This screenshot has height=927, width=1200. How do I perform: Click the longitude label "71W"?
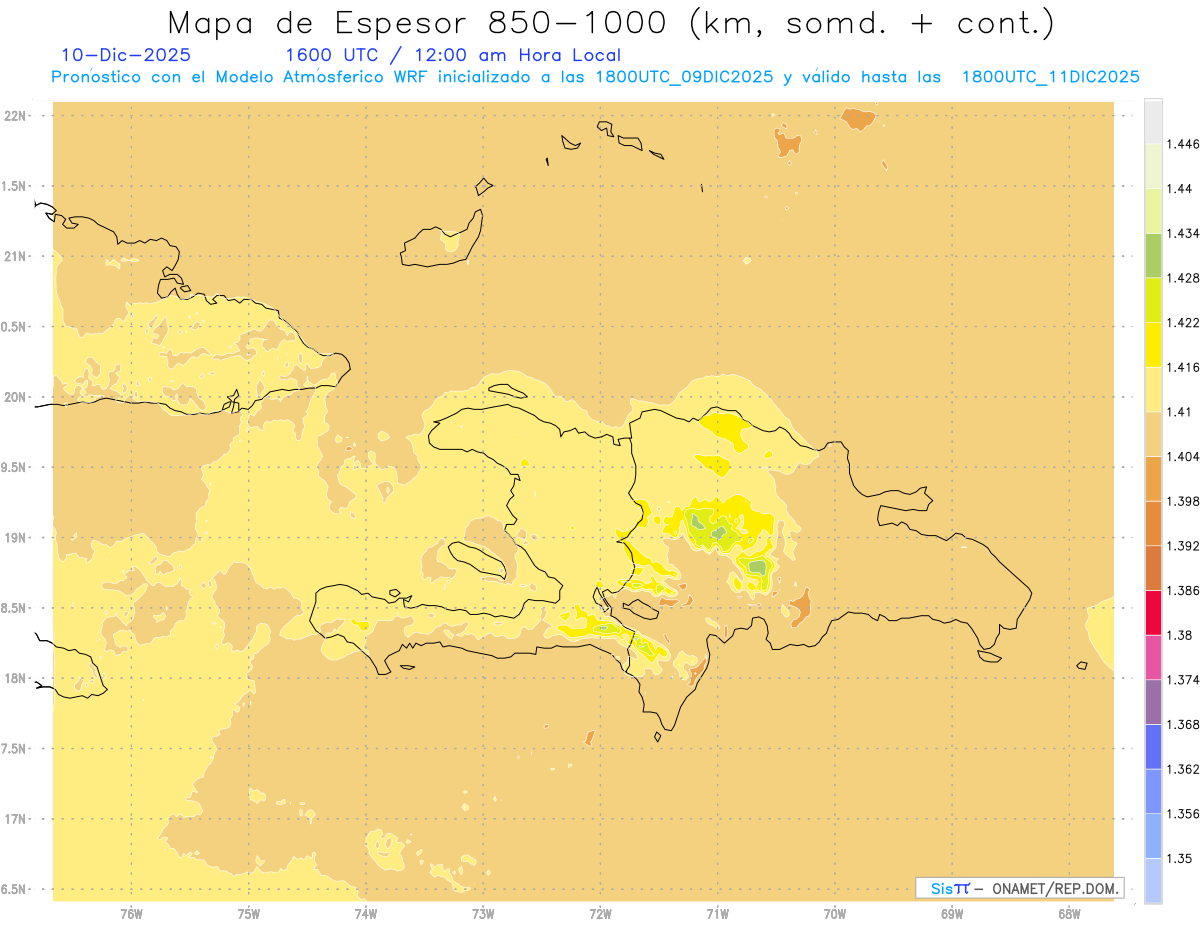tap(717, 913)
